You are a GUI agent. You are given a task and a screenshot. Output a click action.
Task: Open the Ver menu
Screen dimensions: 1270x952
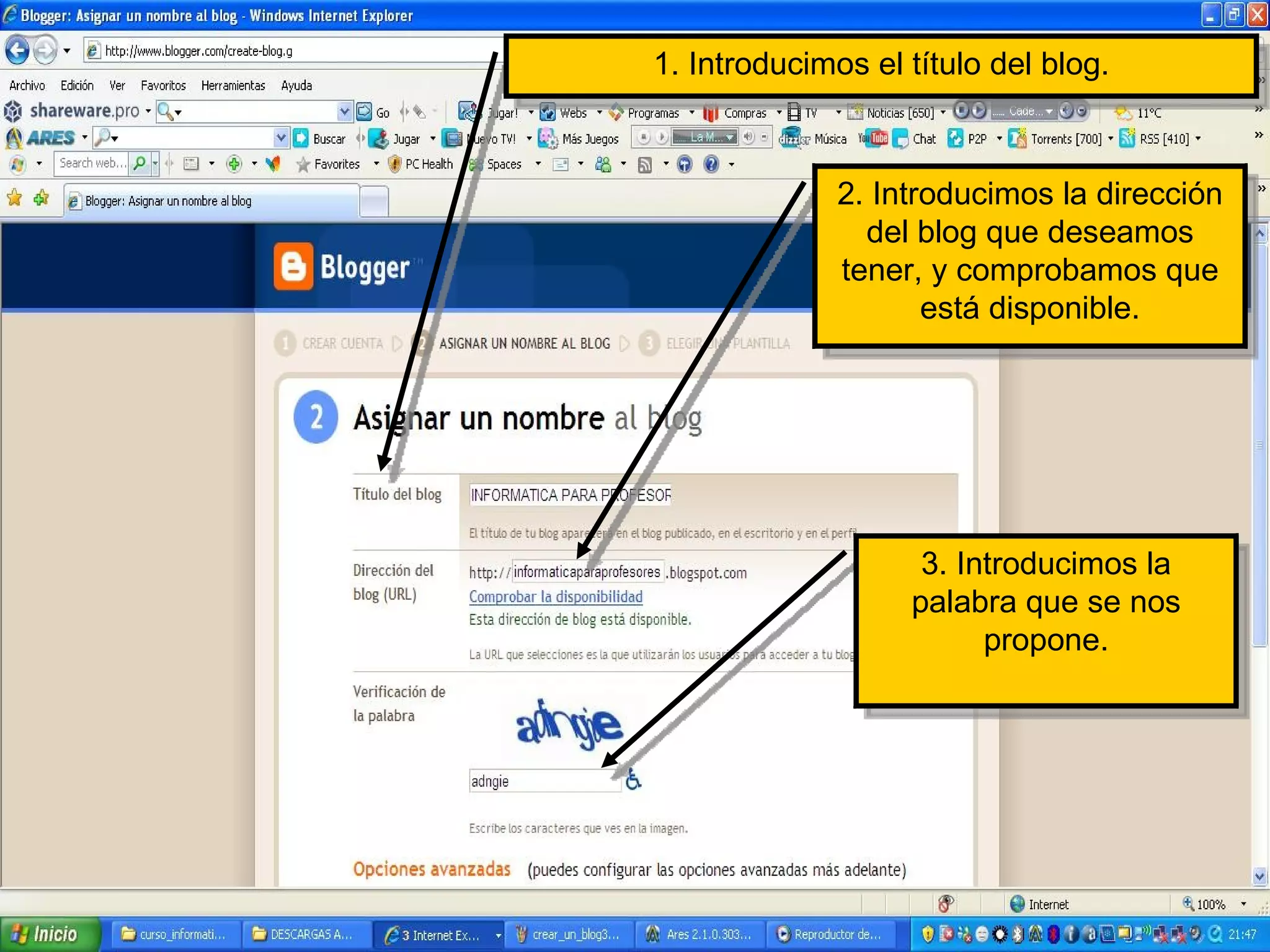(x=117, y=86)
